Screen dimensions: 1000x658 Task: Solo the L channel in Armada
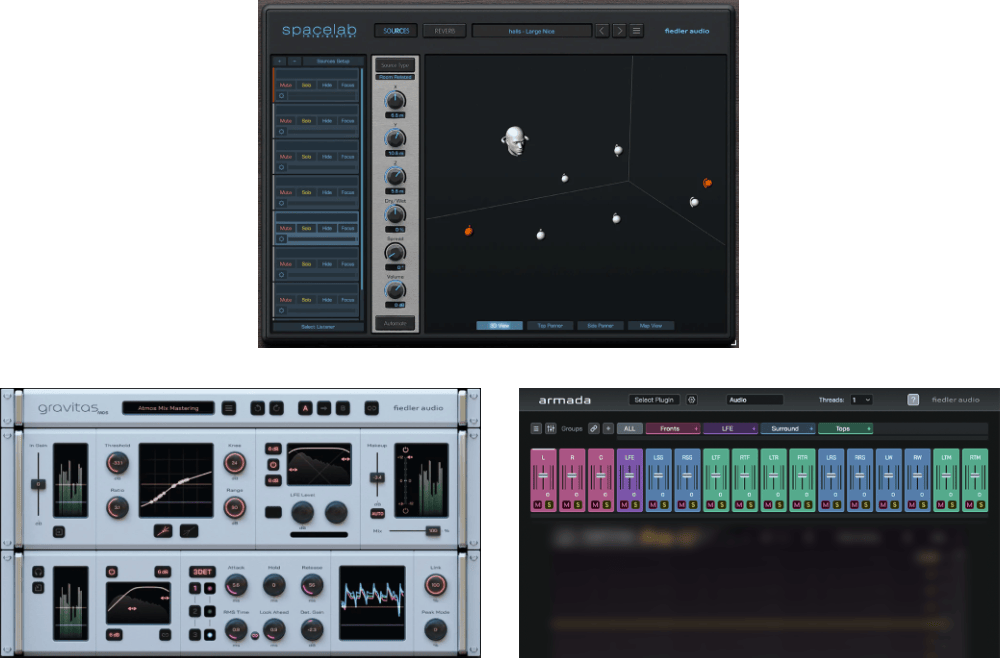549,504
